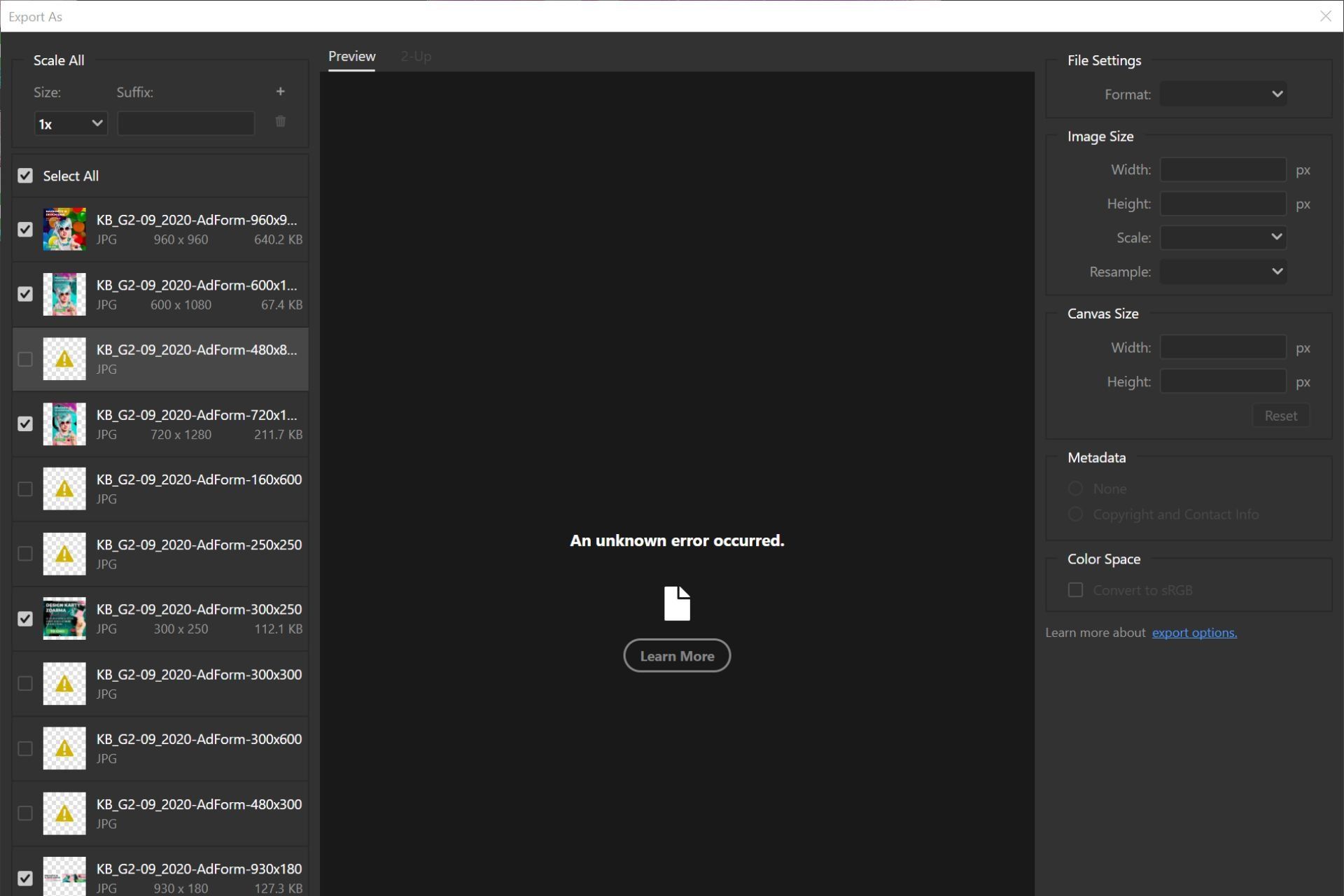Open the 1x Size dropdown
Viewport: 1344px width, 896px height.
pyautogui.click(x=71, y=124)
